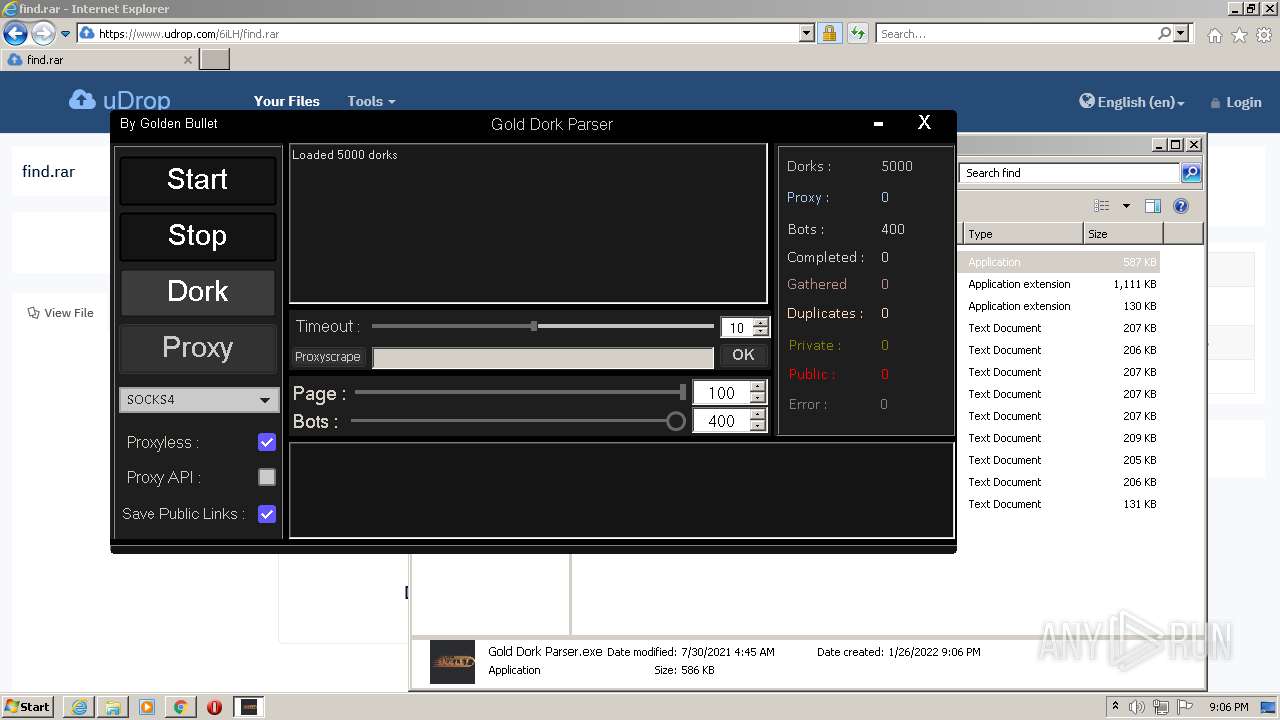Click the Explorer search magnifier button
Image resolution: width=1280 pixels, height=720 pixels.
(1191, 173)
